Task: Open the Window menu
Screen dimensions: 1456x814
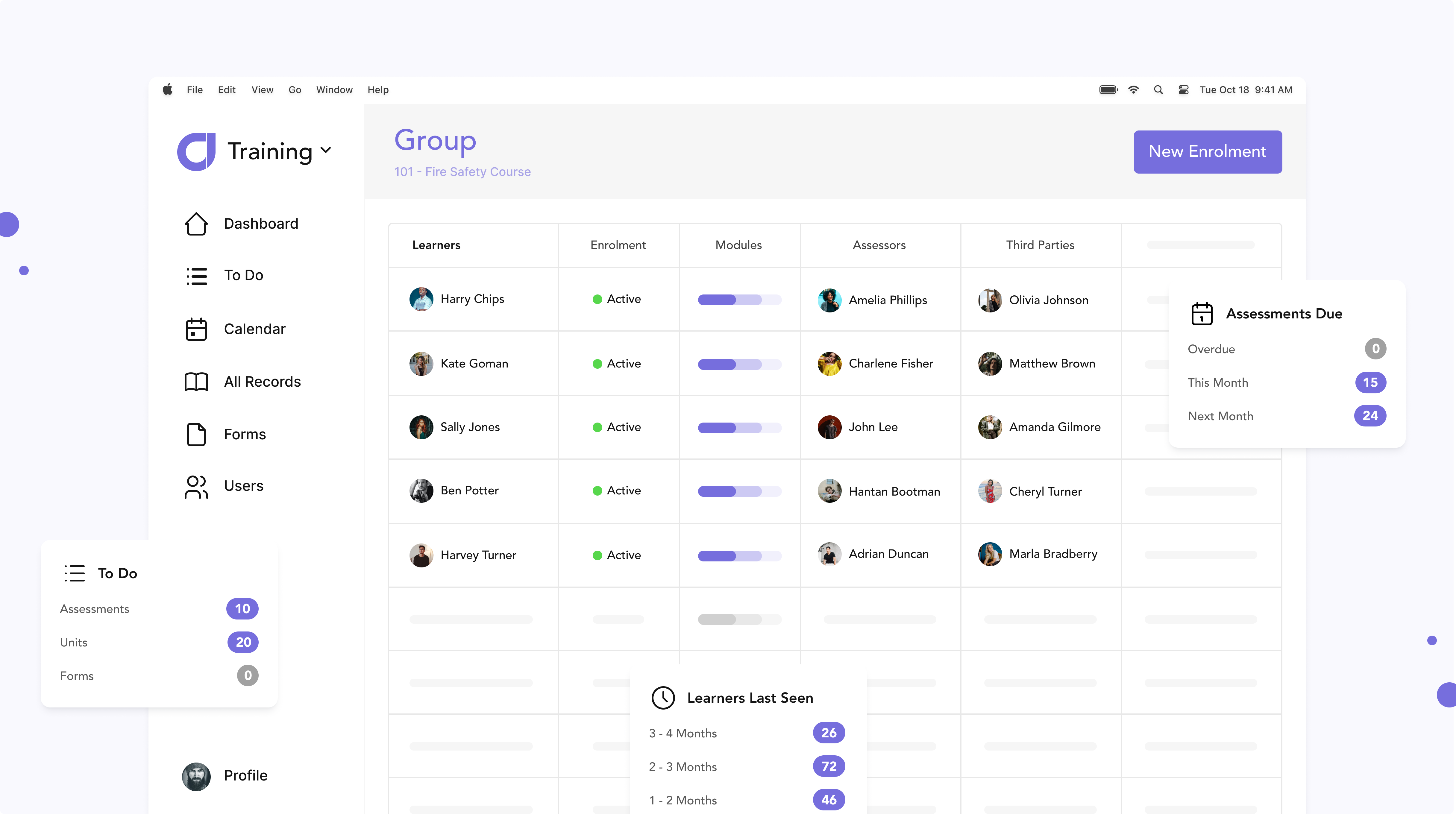Action: tap(334, 90)
